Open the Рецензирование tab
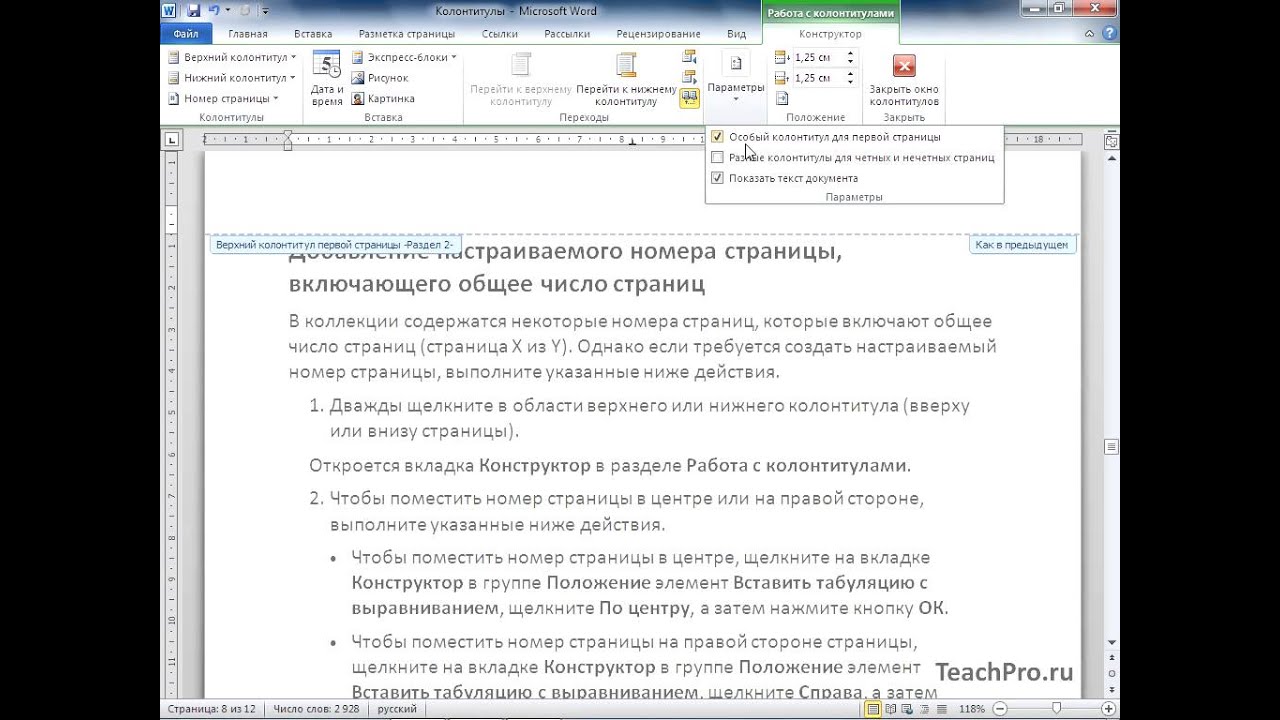Image resolution: width=1280 pixels, height=720 pixels. point(658,34)
